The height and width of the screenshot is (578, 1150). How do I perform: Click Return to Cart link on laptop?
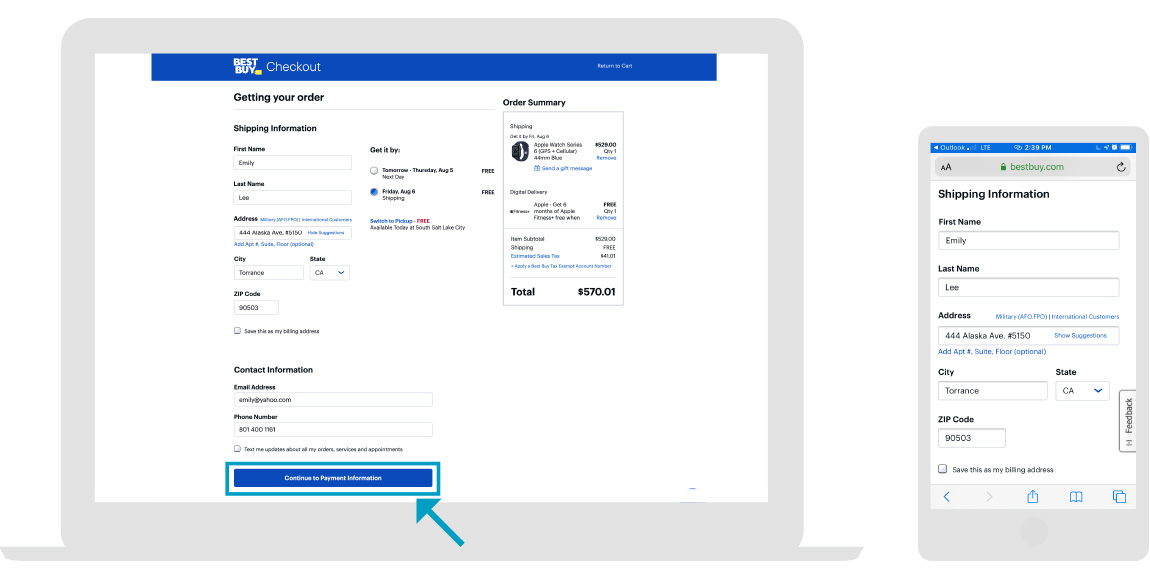(615, 66)
